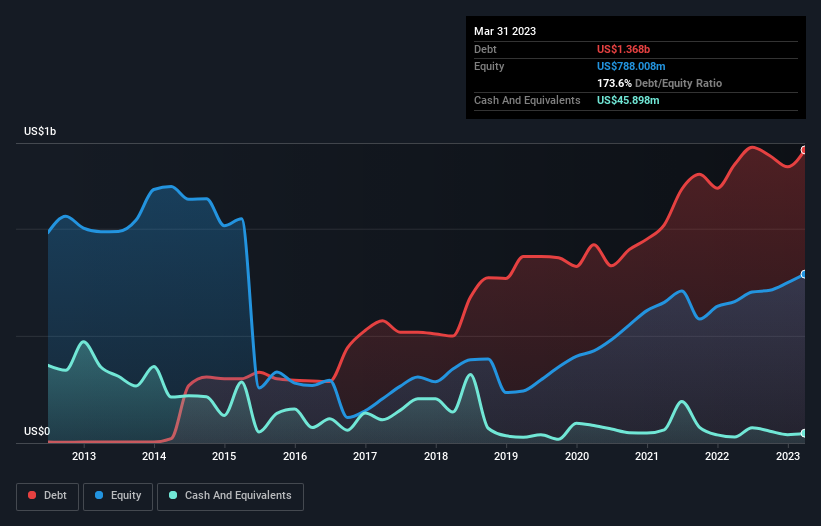This screenshot has width=821, height=526.
Task: Click the US$45.898m cash value
Action: coord(628,100)
